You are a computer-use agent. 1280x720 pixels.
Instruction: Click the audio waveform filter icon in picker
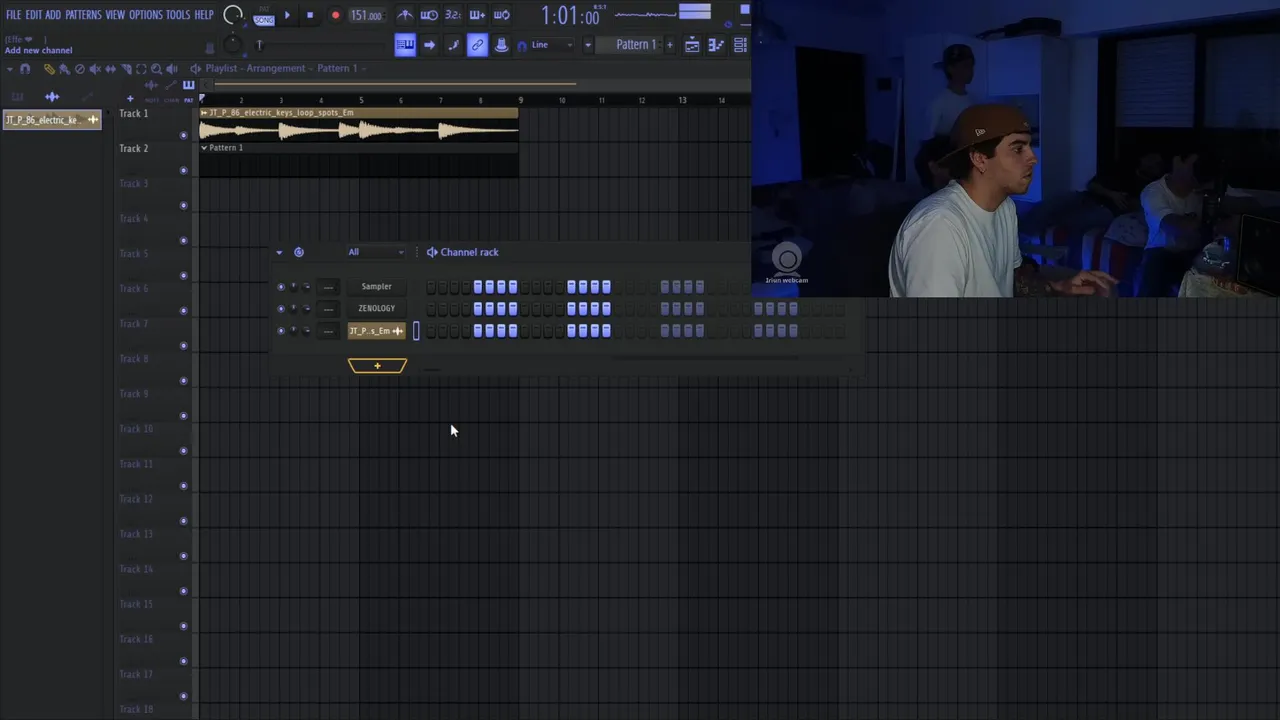(52, 97)
